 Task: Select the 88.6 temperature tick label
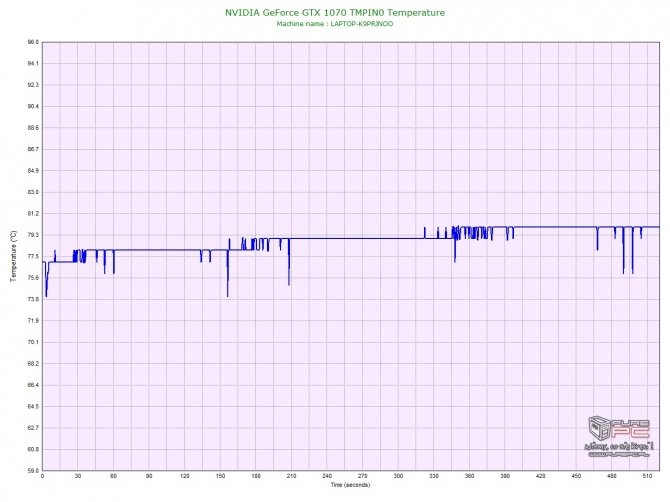pos(33,128)
